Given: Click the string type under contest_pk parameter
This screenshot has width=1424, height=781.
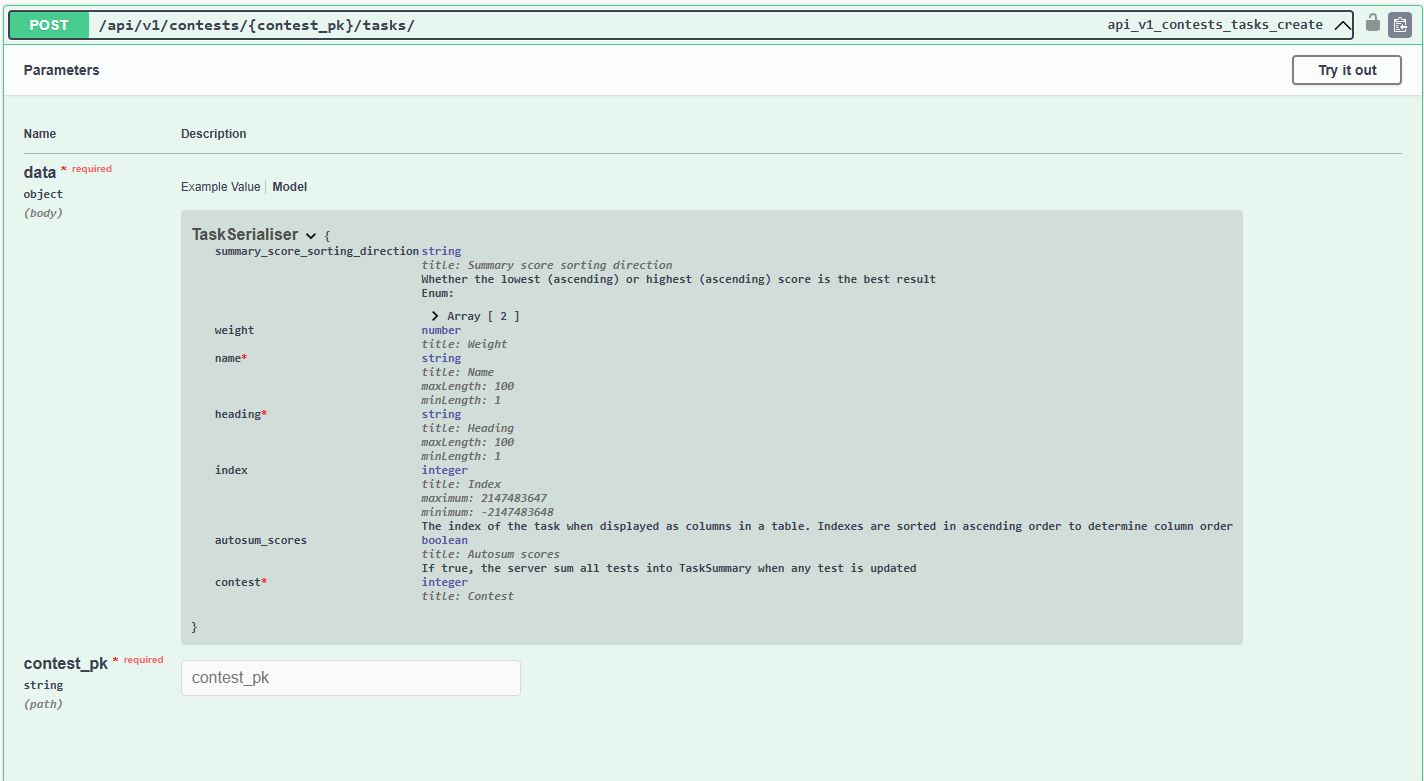Looking at the screenshot, I should click(43, 685).
